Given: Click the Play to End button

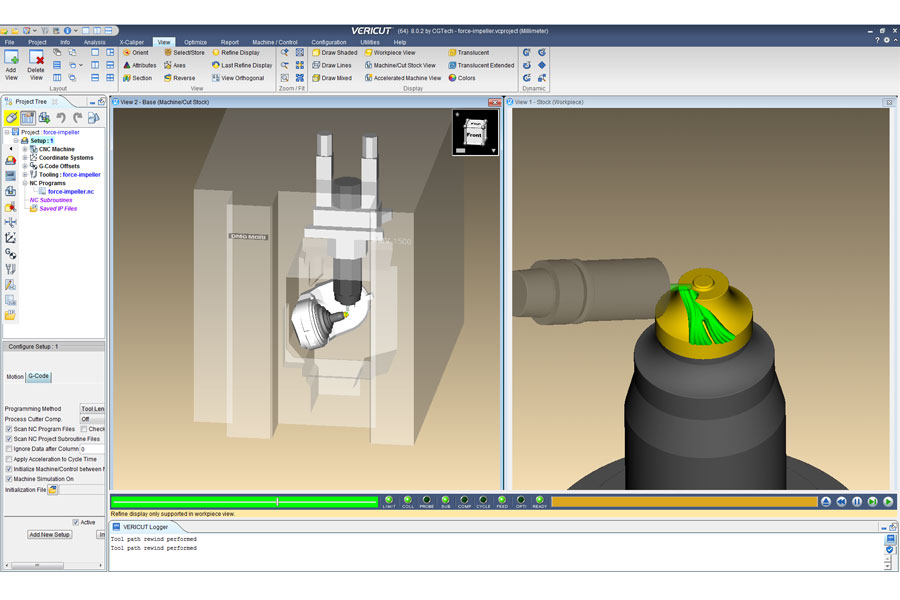Looking at the screenshot, I should 888,502.
